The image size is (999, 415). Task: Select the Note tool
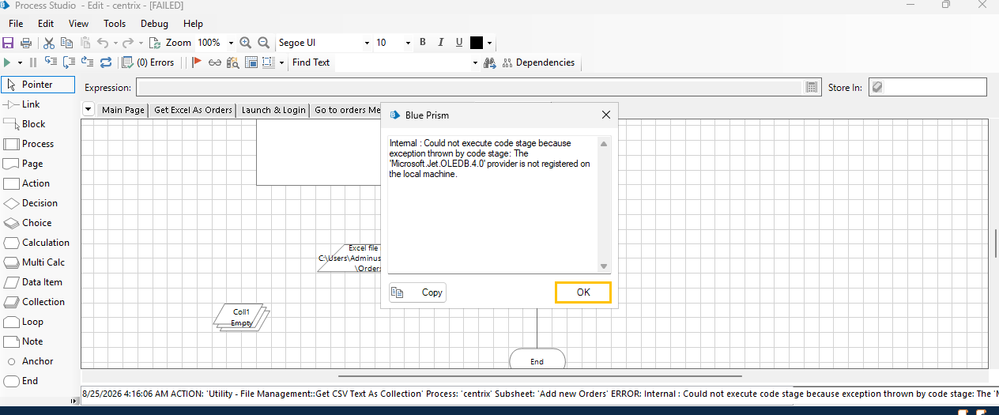[32, 341]
